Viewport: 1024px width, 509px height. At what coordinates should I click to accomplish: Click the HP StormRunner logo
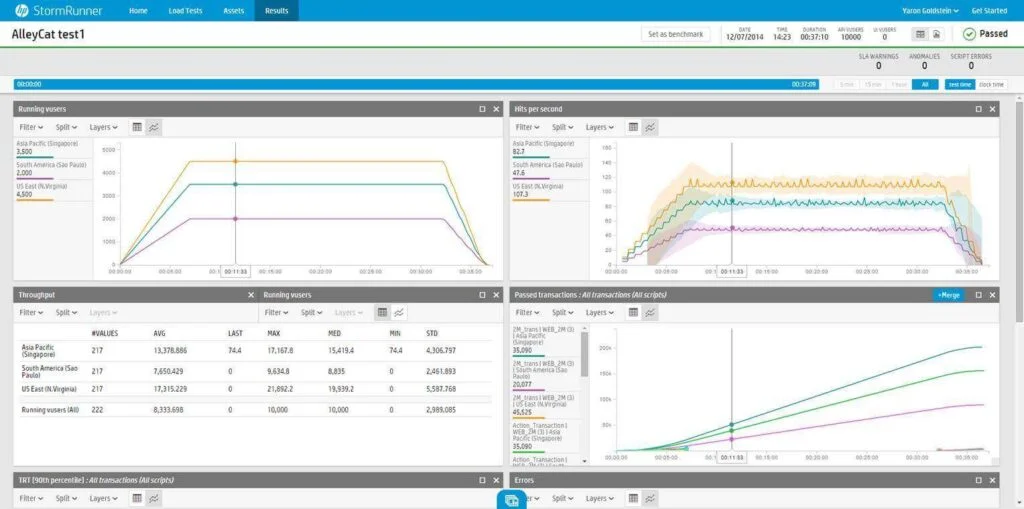(57, 10)
